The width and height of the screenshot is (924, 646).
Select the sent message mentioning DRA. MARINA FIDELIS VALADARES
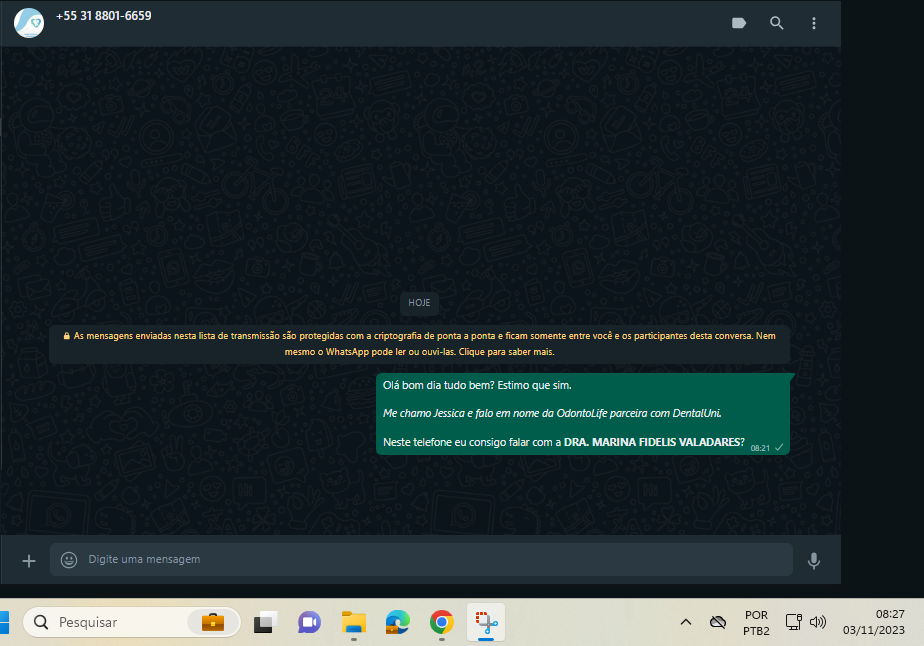(x=583, y=414)
